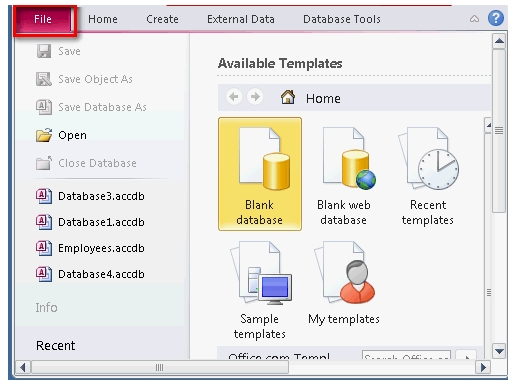The width and height of the screenshot is (514, 387).
Task: Open recent file Database4.accdb
Action: point(101,274)
